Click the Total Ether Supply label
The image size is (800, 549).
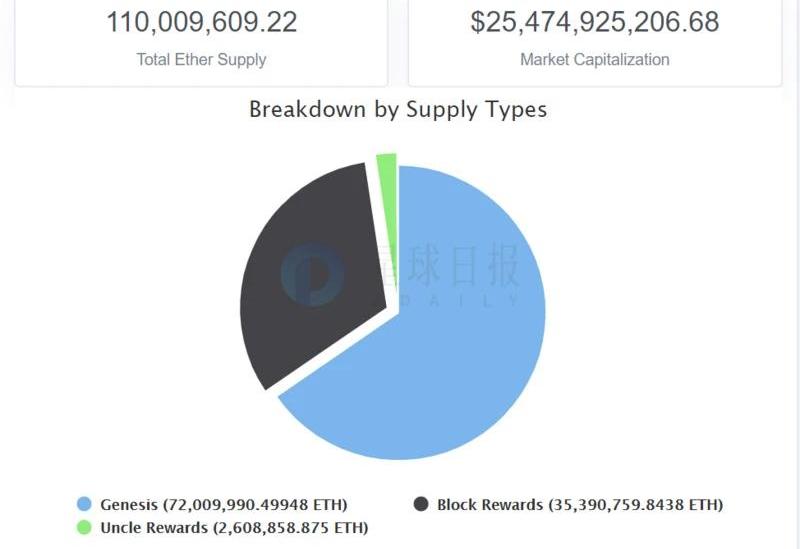[x=201, y=59]
